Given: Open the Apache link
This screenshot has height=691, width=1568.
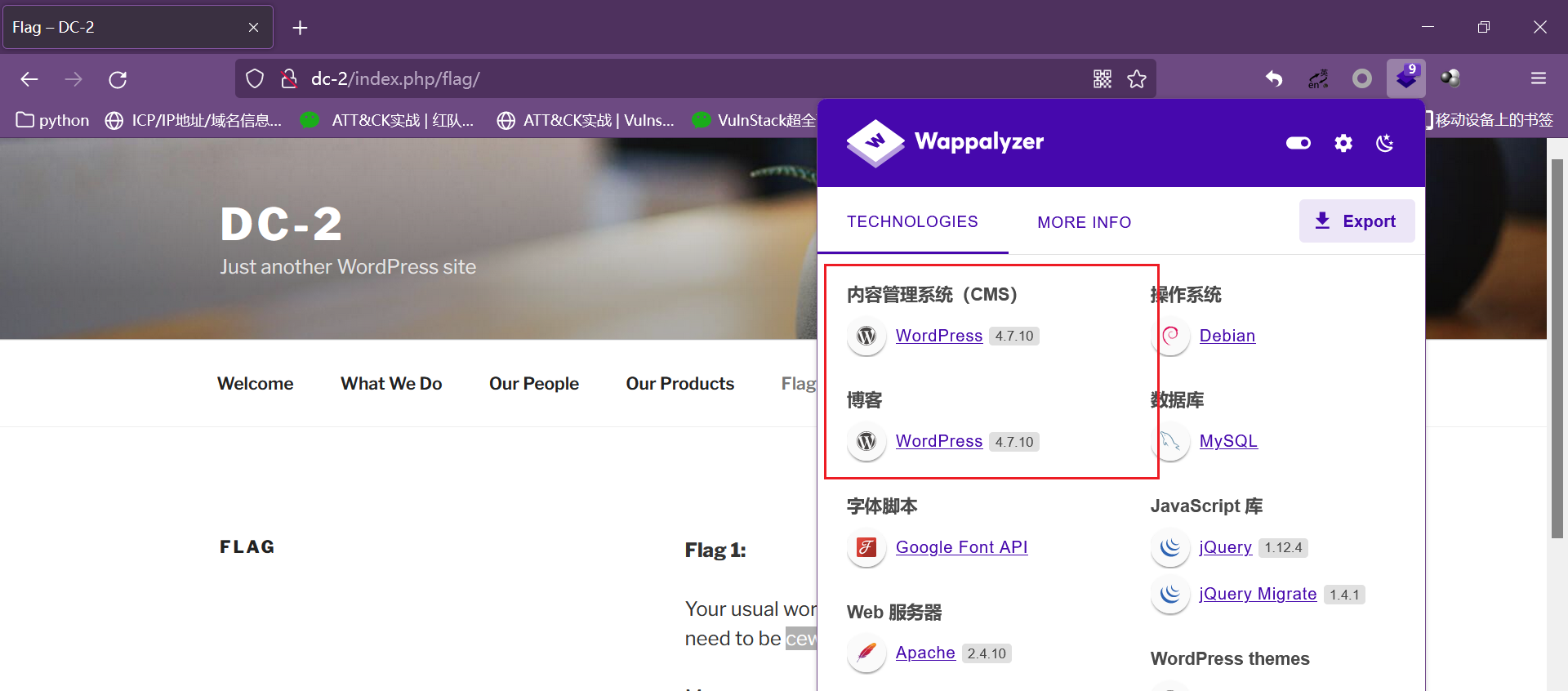Looking at the screenshot, I should click(925, 653).
